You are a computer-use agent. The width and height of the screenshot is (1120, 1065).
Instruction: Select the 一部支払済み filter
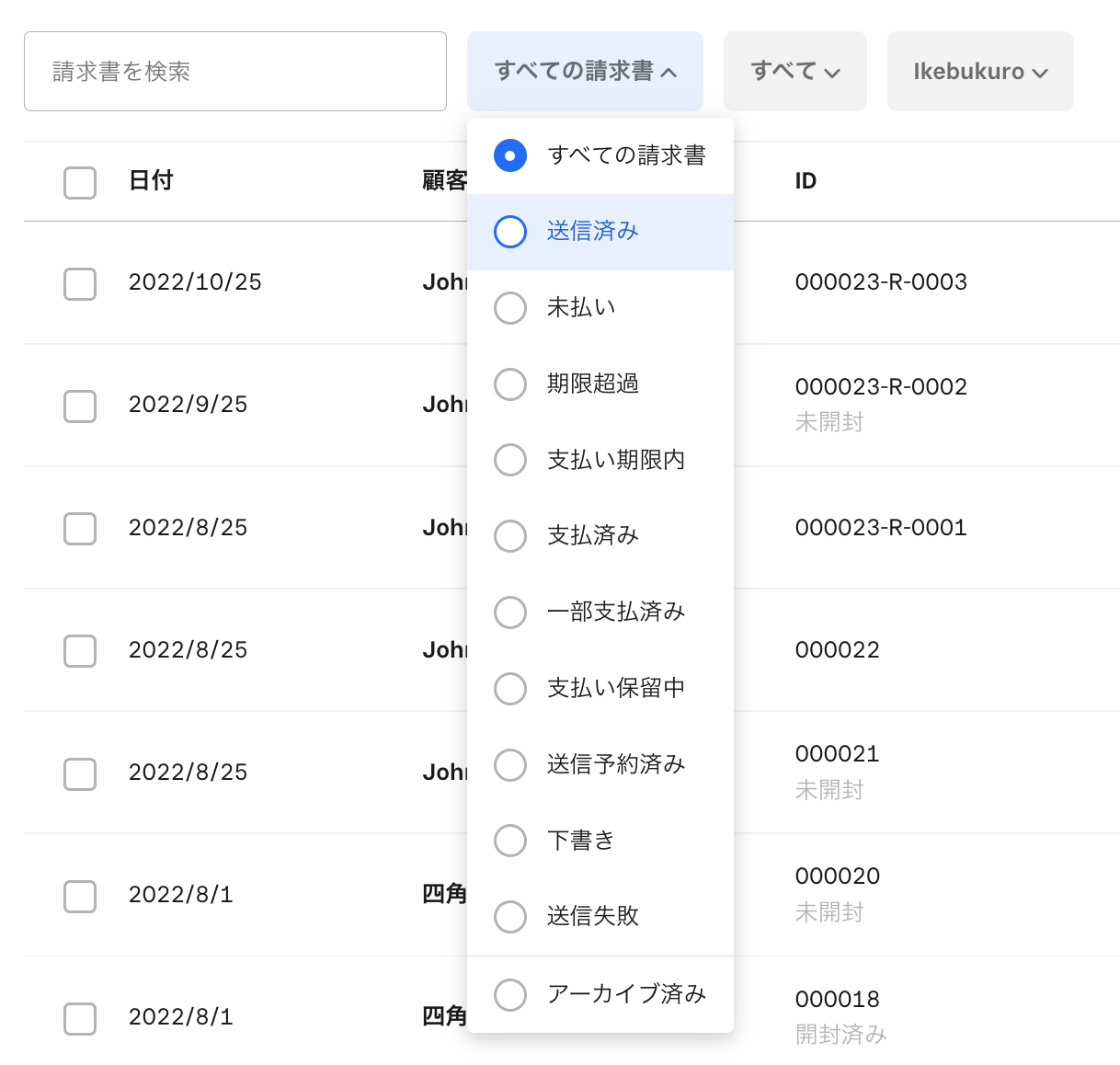(x=615, y=613)
